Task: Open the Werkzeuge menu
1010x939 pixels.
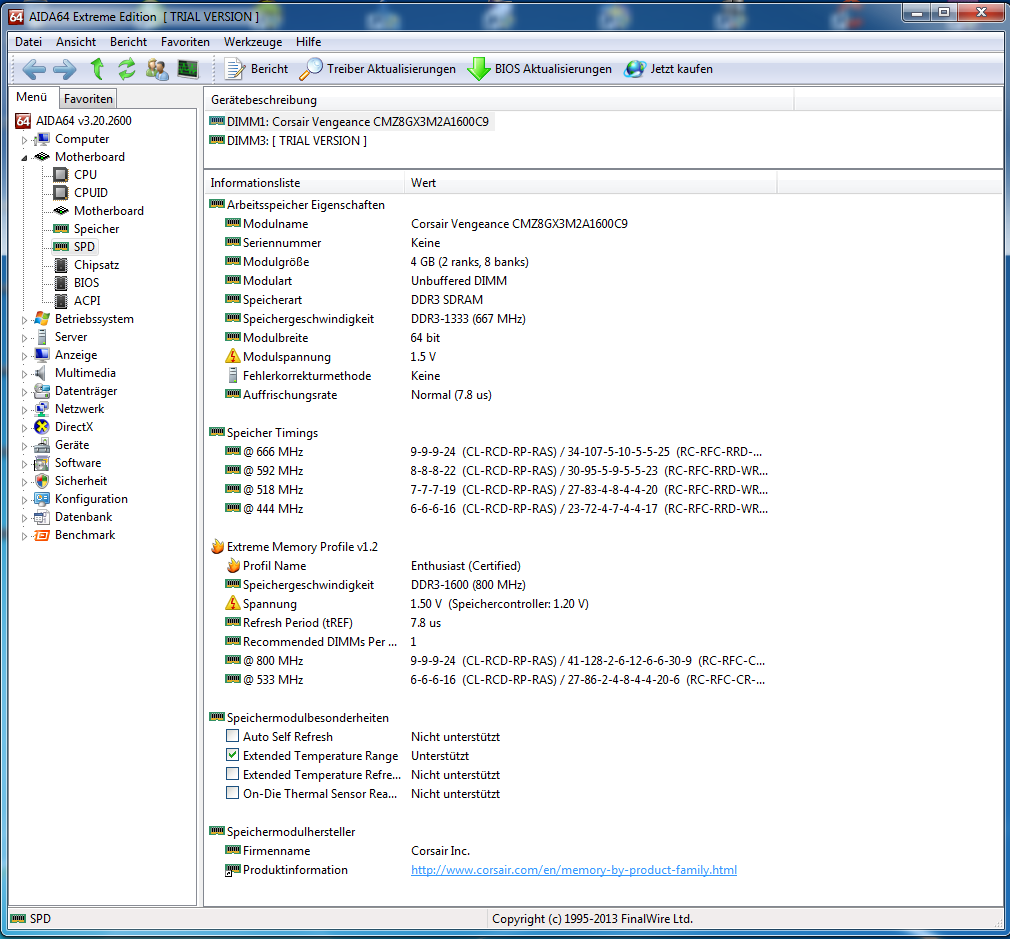Action: tap(253, 42)
